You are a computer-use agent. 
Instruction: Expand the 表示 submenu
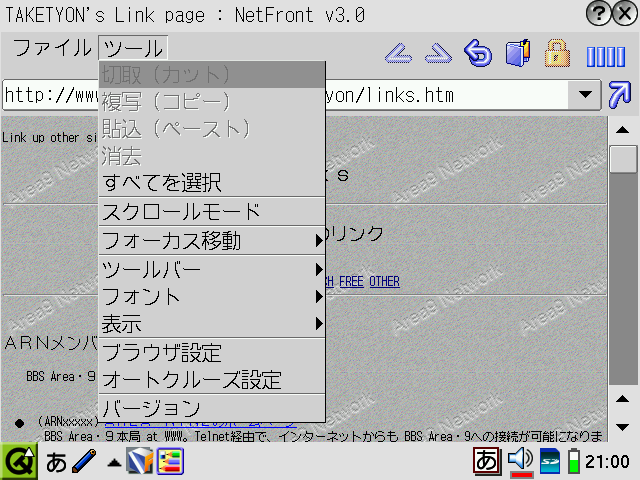pos(212,324)
